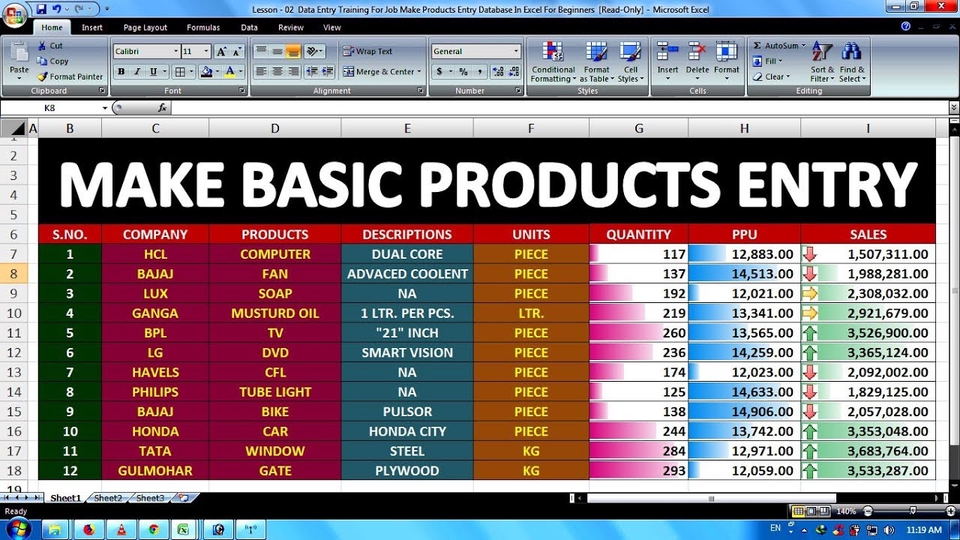Click Decrease Decimal icon
Image resolution: width=960 pixels, height=540 pixels.
pos(514,72)
